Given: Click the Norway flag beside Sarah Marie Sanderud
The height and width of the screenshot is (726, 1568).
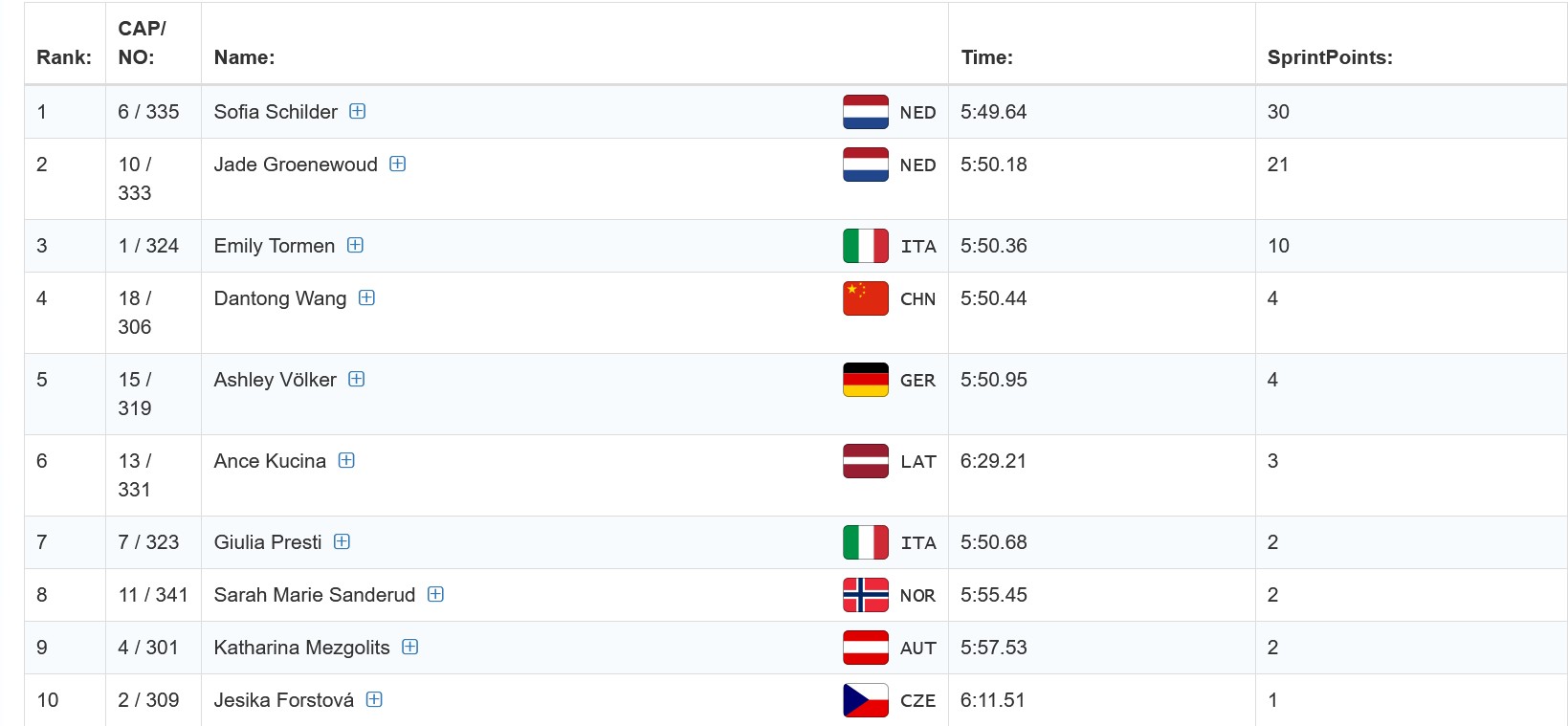Looking at the screenshot, I should tap(864, 594).
